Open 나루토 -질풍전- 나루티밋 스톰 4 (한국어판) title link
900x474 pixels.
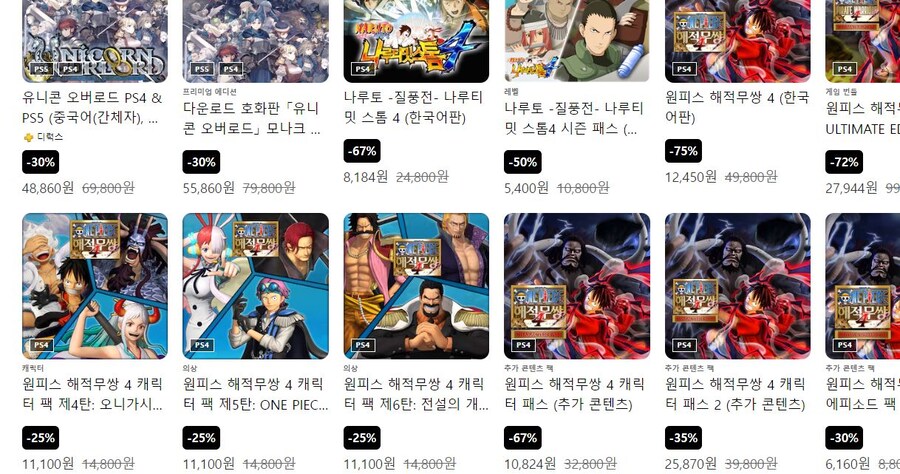(x=413, y=107)
